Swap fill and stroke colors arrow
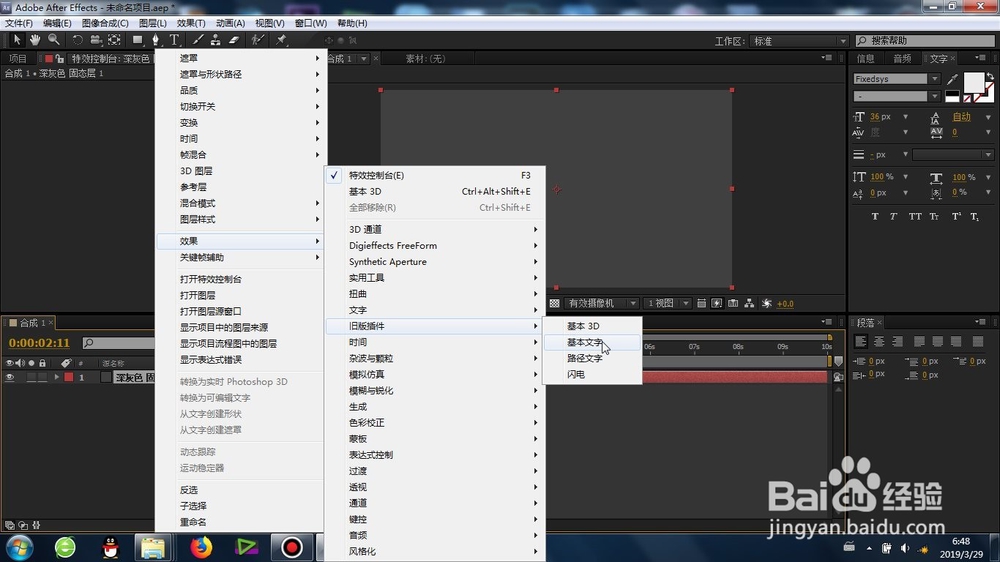 click(x=990, y=77)
